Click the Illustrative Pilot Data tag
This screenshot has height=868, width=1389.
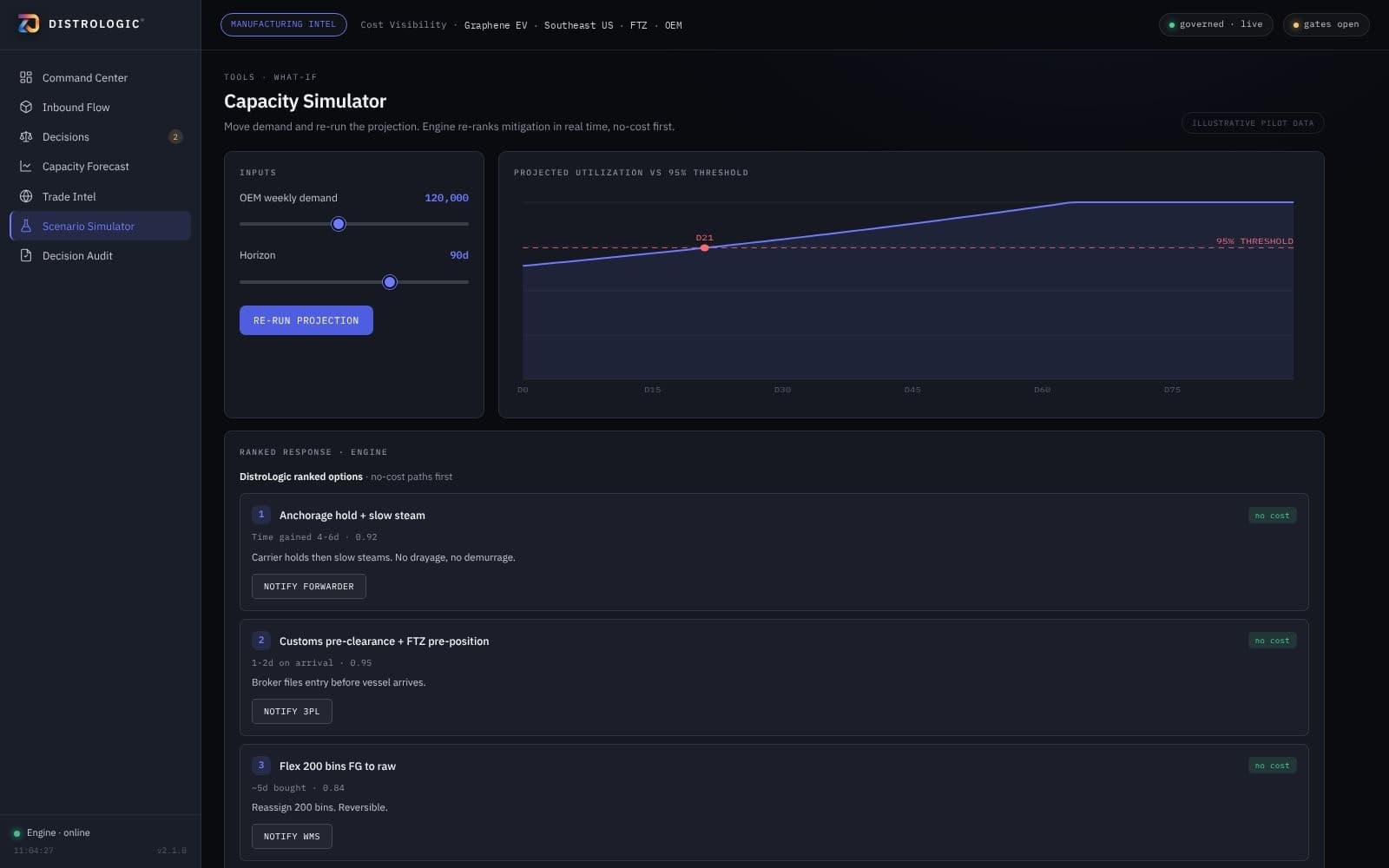1253,123
